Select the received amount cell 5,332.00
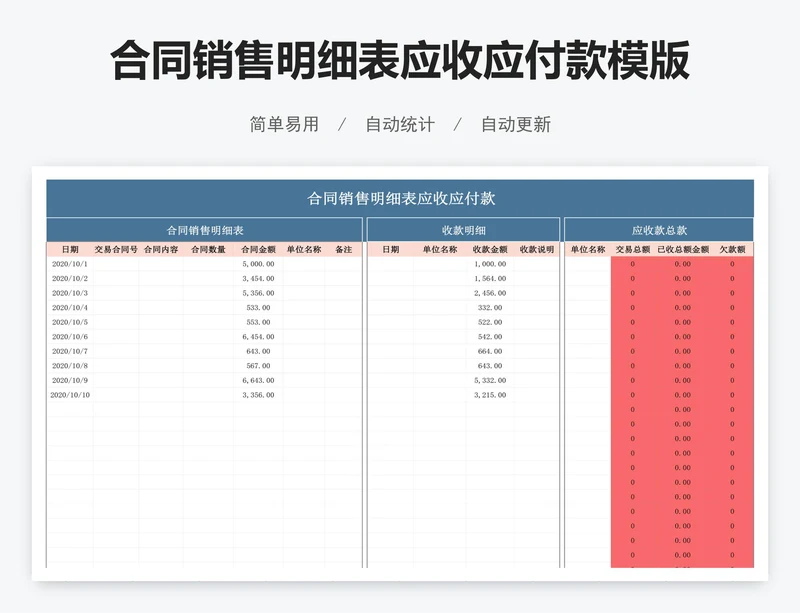 coord(490,381)
